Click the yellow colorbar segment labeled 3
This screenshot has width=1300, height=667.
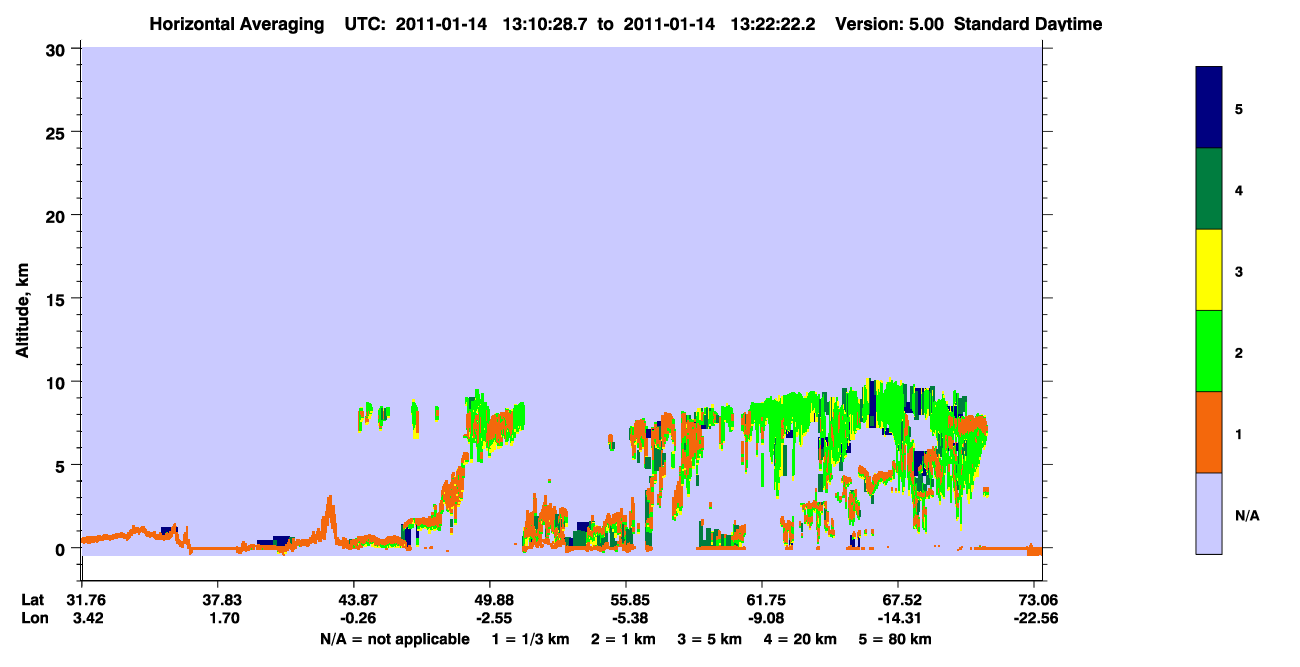point(1209,270)
